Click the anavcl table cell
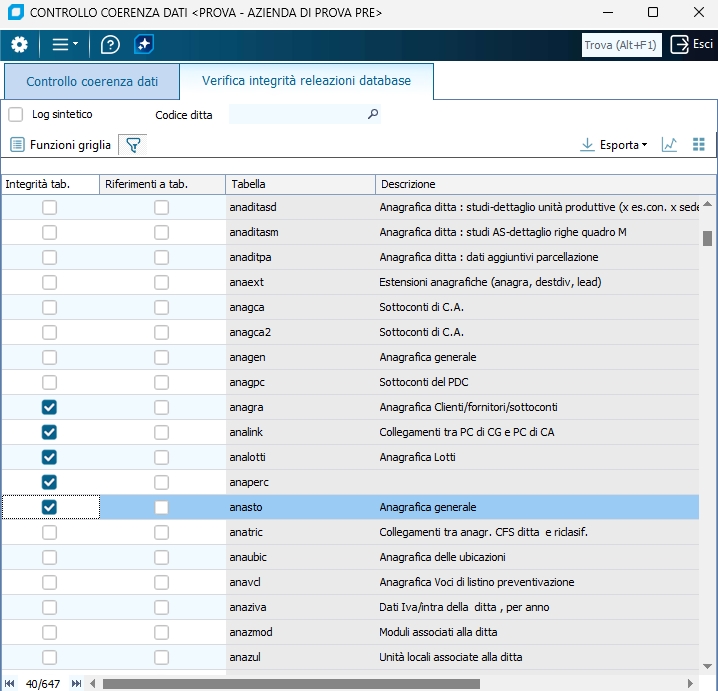The width and height of the screenshot is (718, 691). 300,582
